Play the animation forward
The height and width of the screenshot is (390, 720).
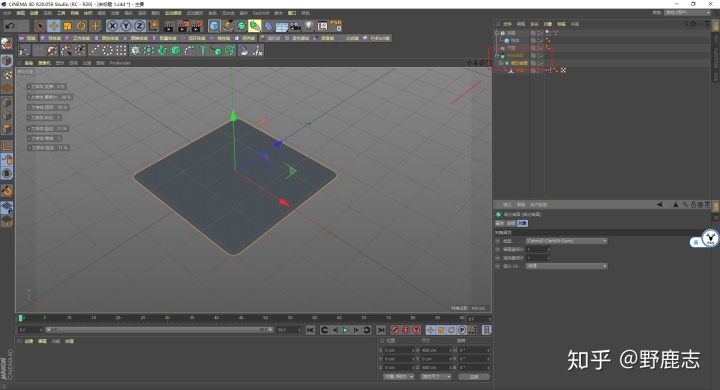pos(345,330)
